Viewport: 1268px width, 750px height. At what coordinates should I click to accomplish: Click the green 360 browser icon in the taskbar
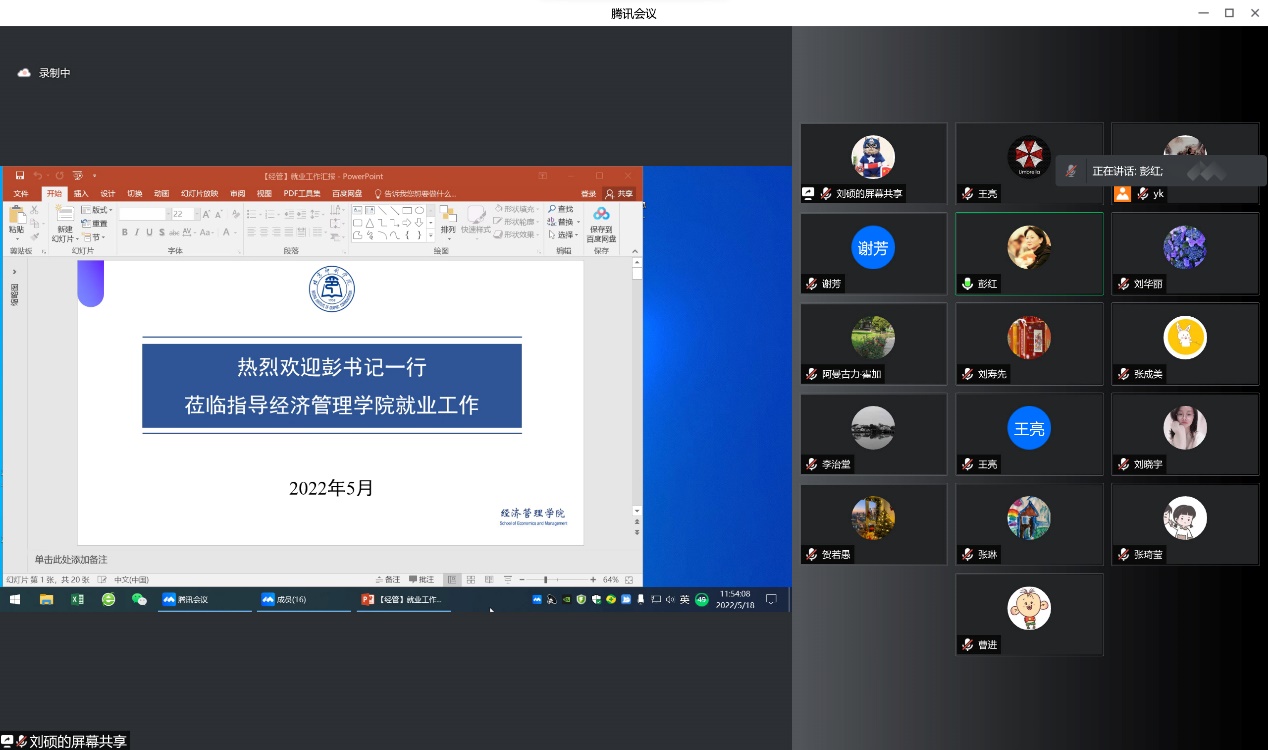[x=108, y=599]
